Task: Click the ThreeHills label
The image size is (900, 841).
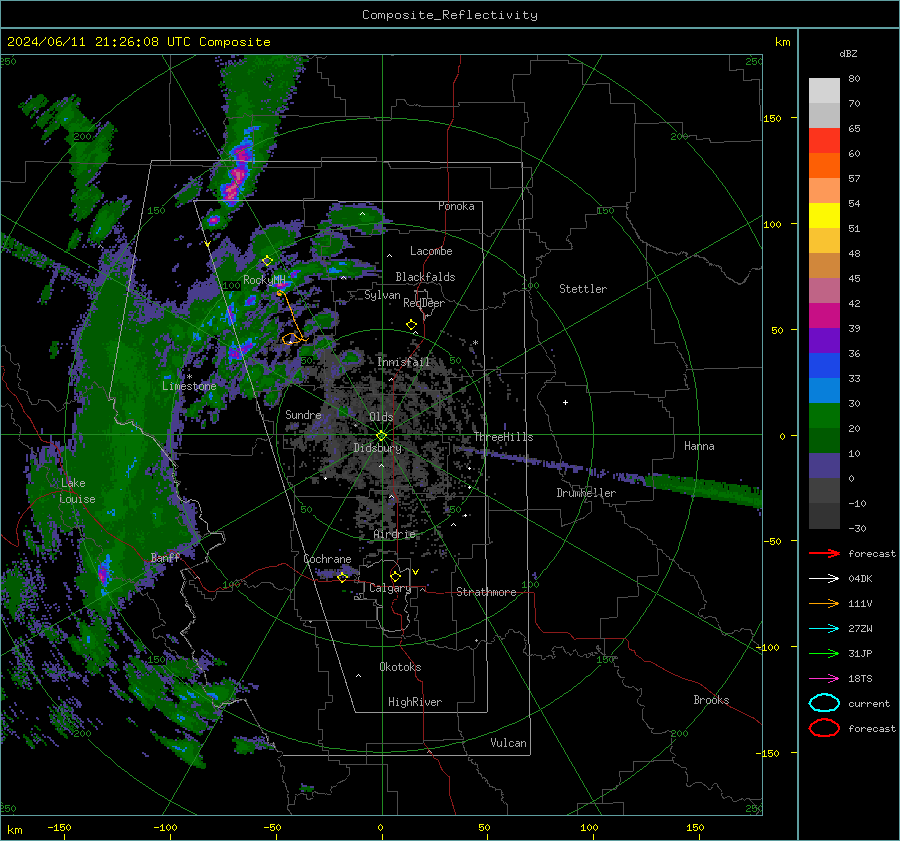Action: point(503,437)
